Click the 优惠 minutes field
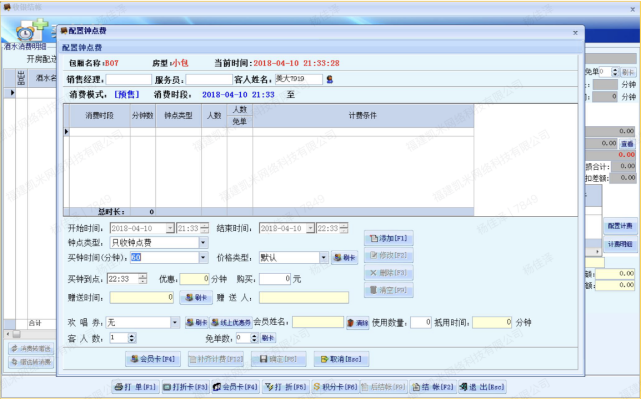Screen dimensions: 641x399 (195, 279)
